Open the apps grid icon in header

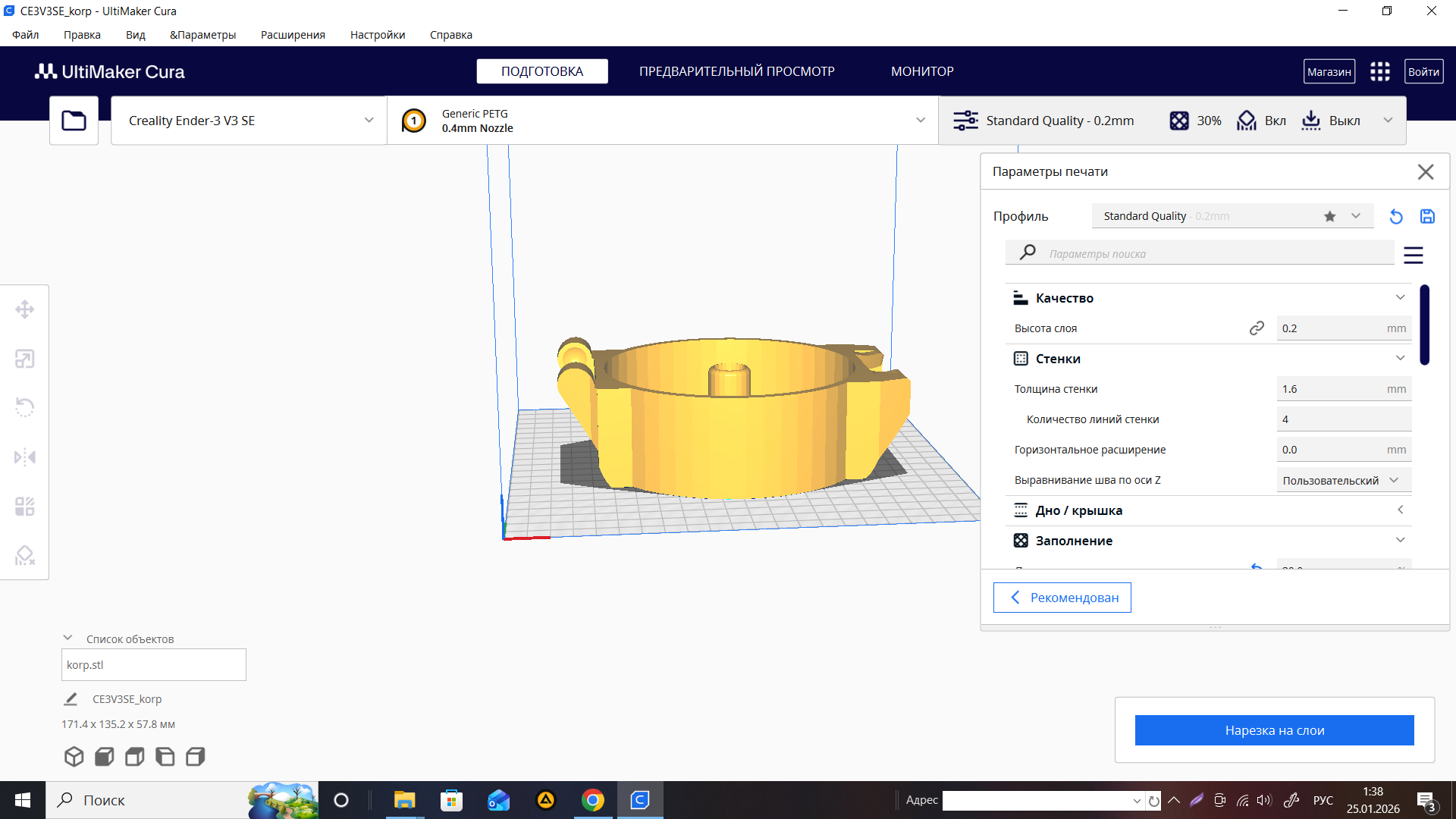click(1380, 72)
